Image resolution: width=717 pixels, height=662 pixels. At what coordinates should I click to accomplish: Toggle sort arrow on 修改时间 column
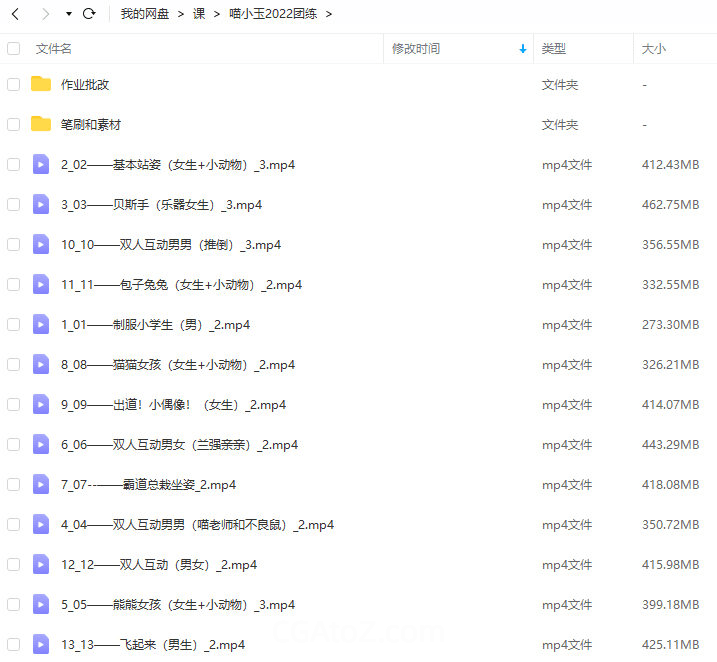[523, 48]
